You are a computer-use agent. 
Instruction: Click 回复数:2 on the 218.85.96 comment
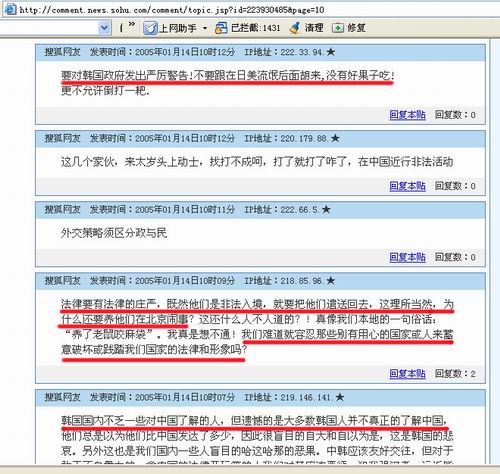point(455,374)
